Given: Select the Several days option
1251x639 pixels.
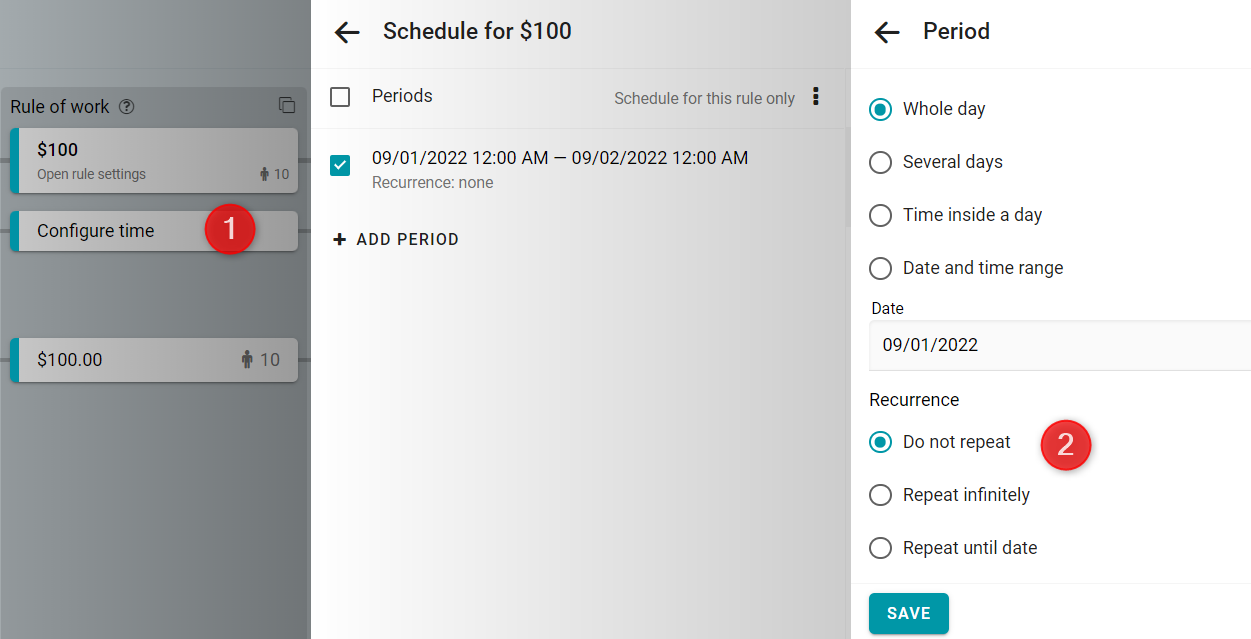Looking at the screenshot, I should click(880, 162).
